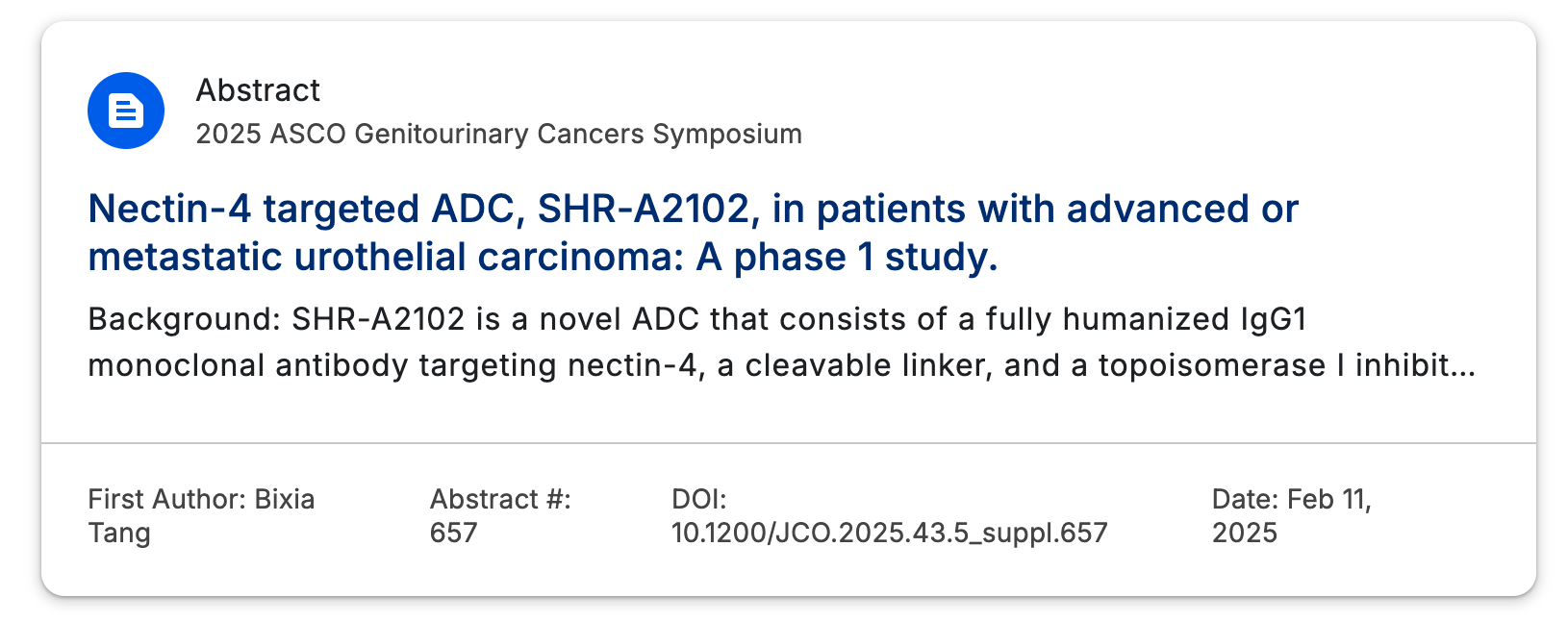Click the "Abstract #:" label

click(x=500, y=499)
